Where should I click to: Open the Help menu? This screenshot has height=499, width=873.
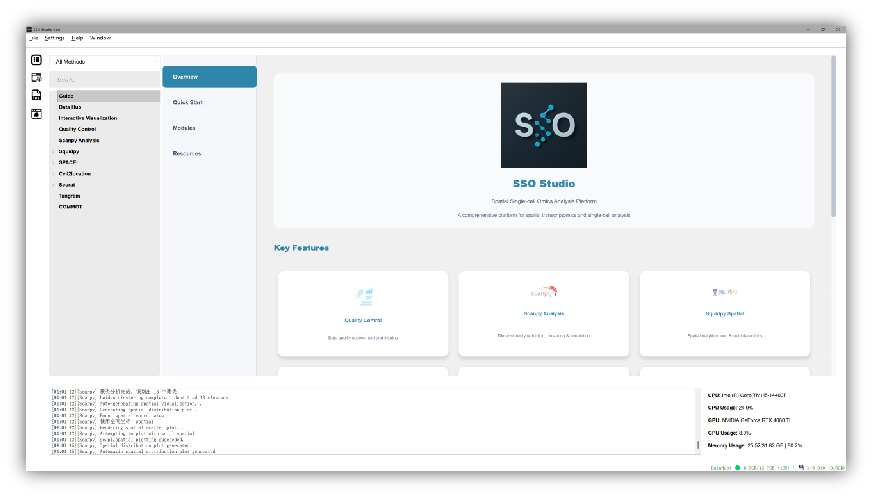click(77, 38)
